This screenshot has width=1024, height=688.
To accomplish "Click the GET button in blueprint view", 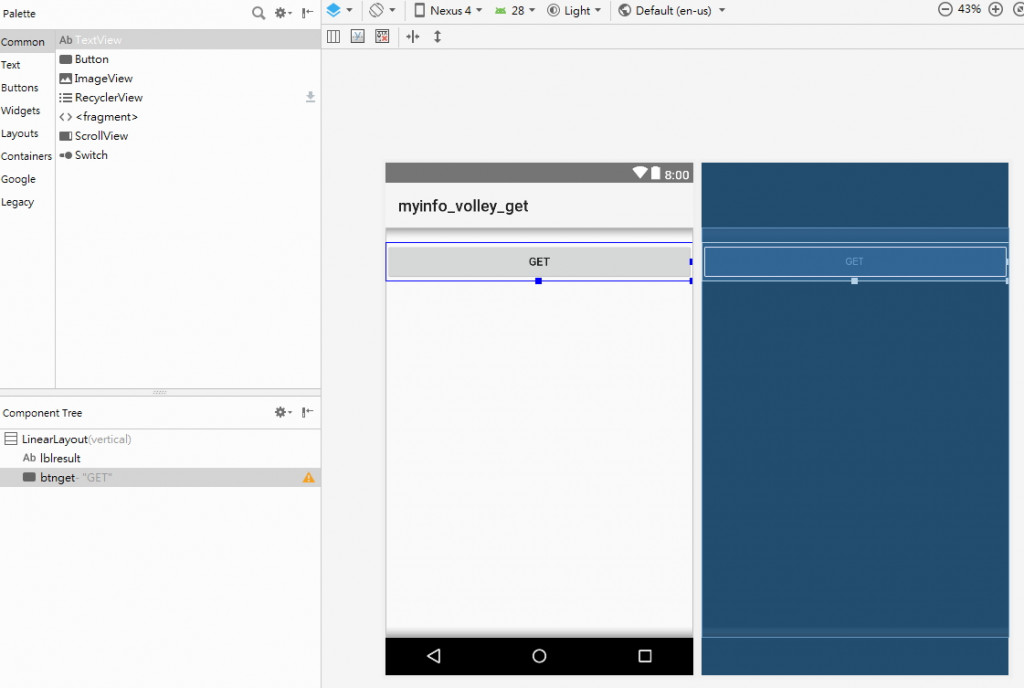I will tap(854, 262).
